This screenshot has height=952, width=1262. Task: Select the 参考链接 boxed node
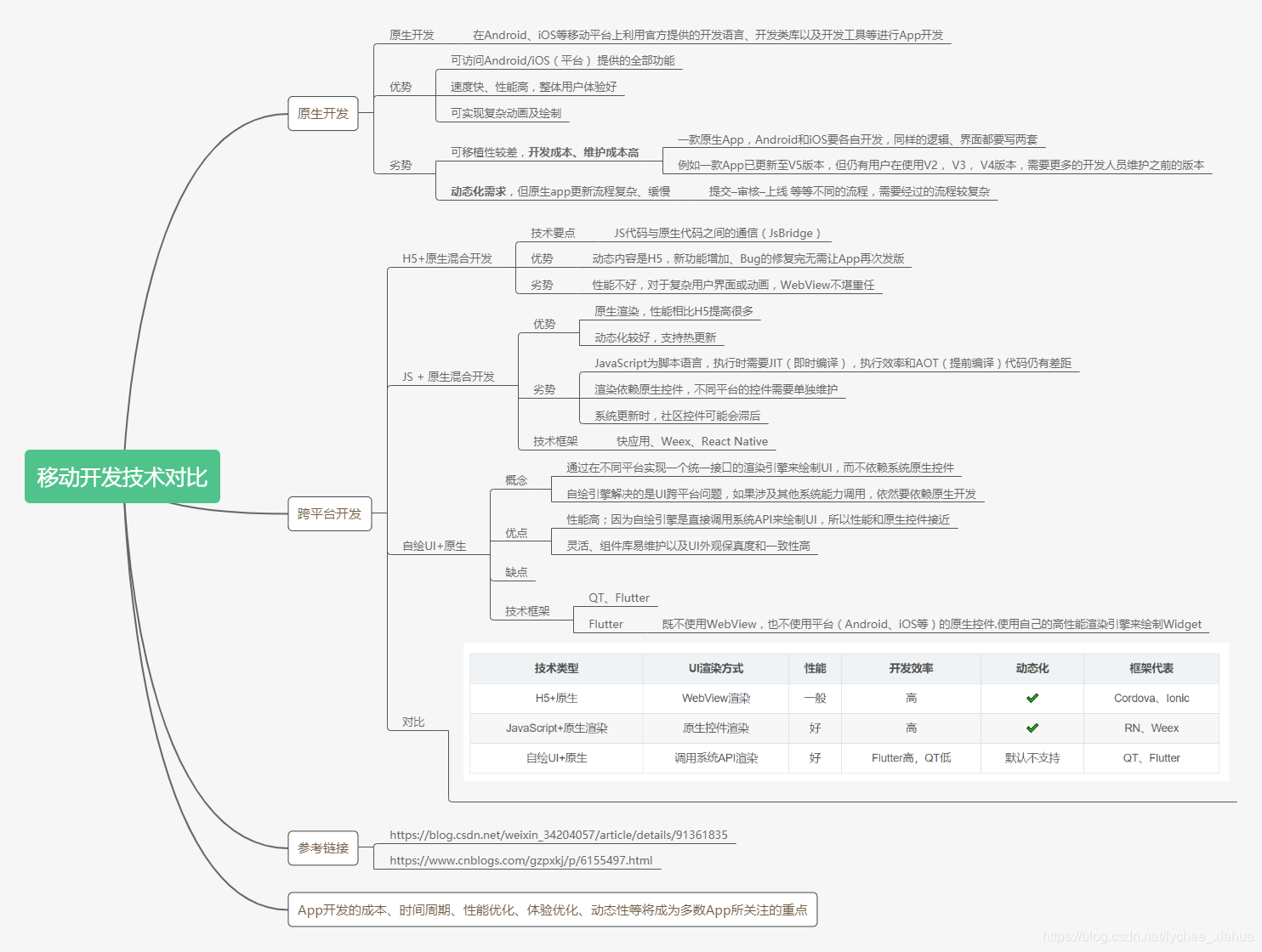323,847
